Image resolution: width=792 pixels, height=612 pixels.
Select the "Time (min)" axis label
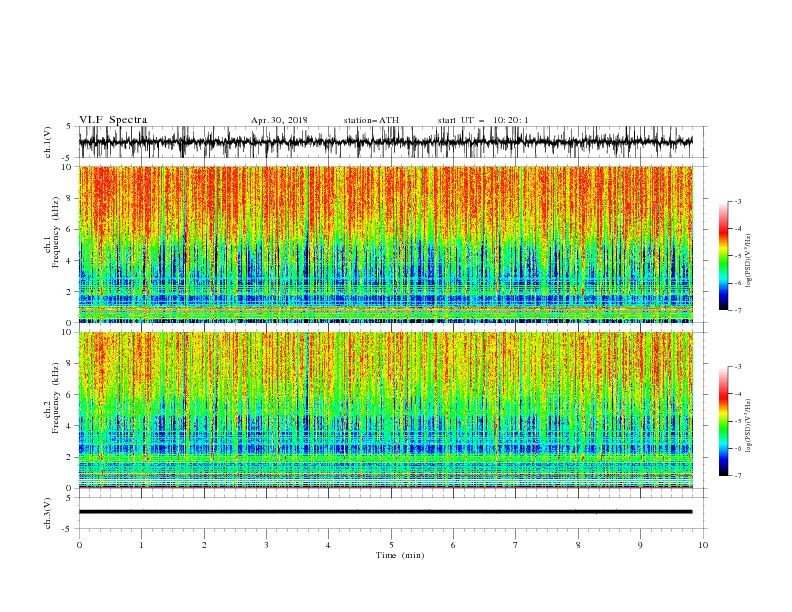point(400,555)
